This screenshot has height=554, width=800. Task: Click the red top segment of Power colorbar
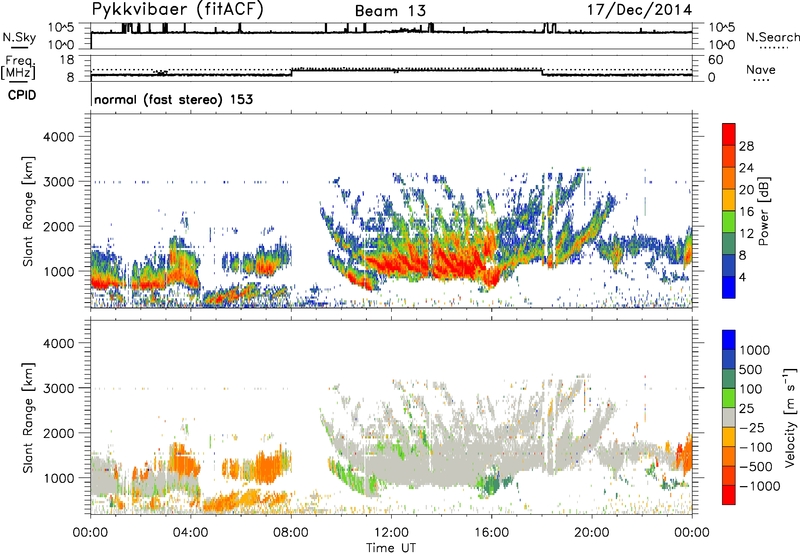click(x=729, y=134)
